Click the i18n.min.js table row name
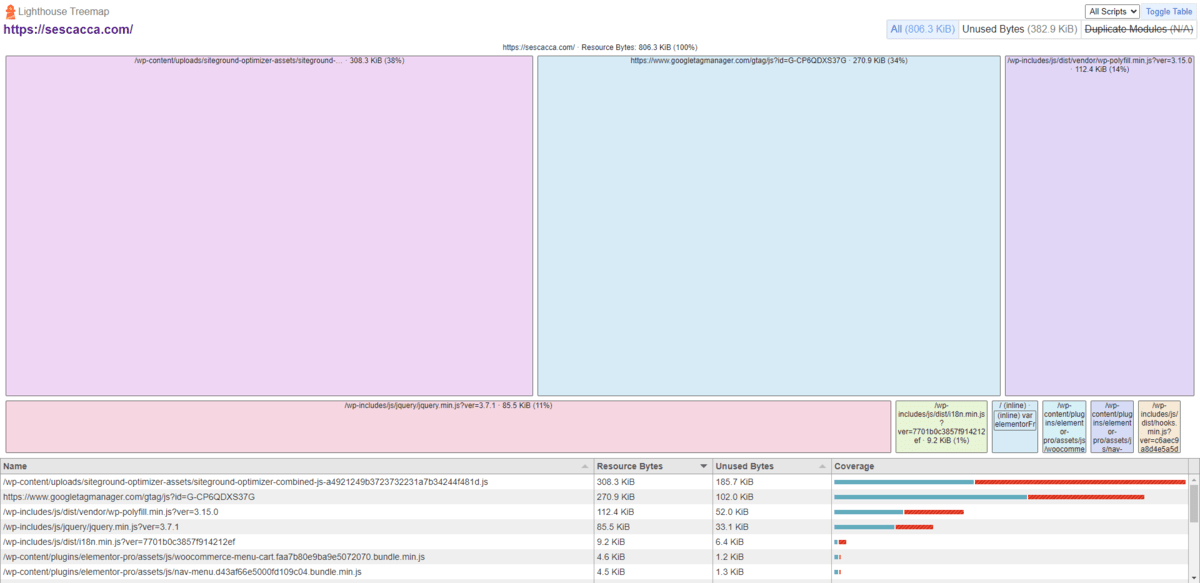The width and height of the screenshot is (1200, 583). click(x=119, y=542)
